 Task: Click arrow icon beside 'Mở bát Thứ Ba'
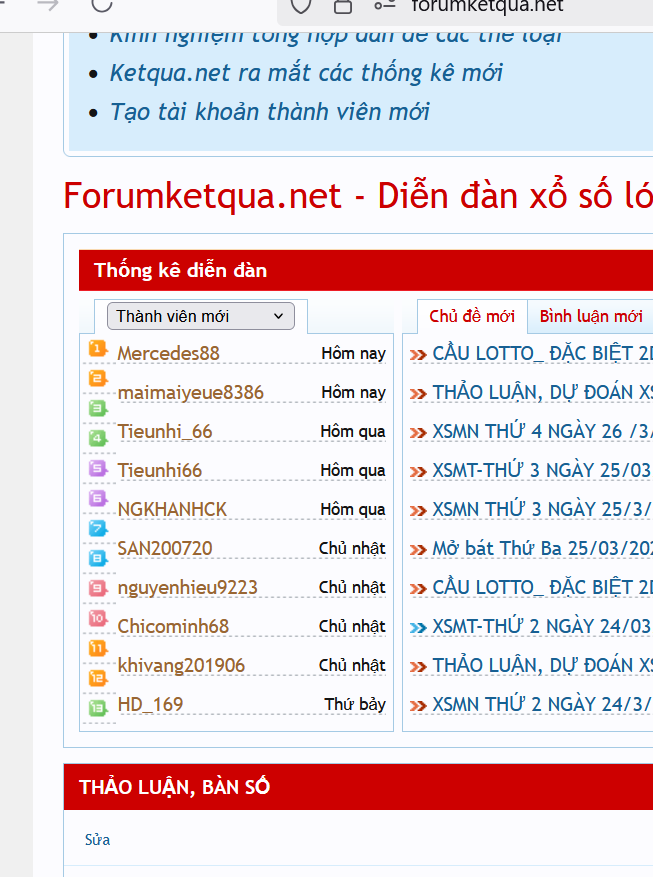click(x=418, y=550)
